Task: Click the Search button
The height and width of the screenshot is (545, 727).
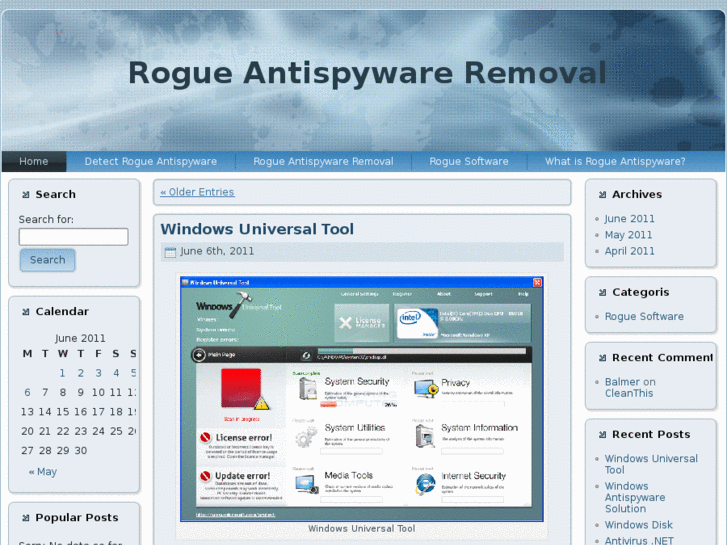Action: pos(47,260)
